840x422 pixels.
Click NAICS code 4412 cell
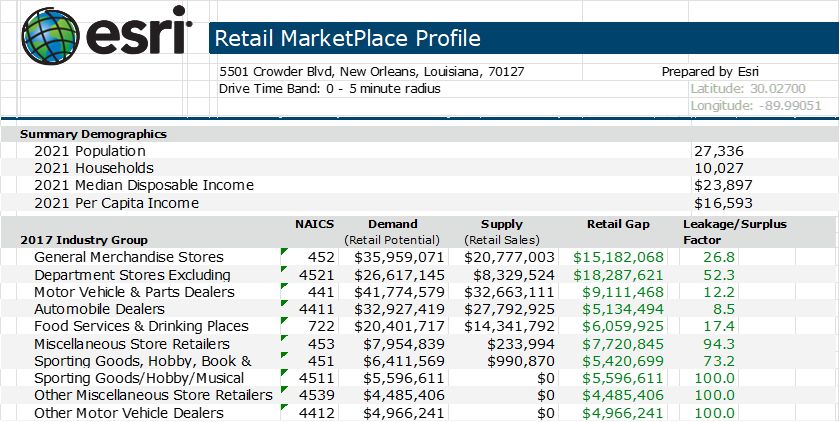(x=319, y=413)
